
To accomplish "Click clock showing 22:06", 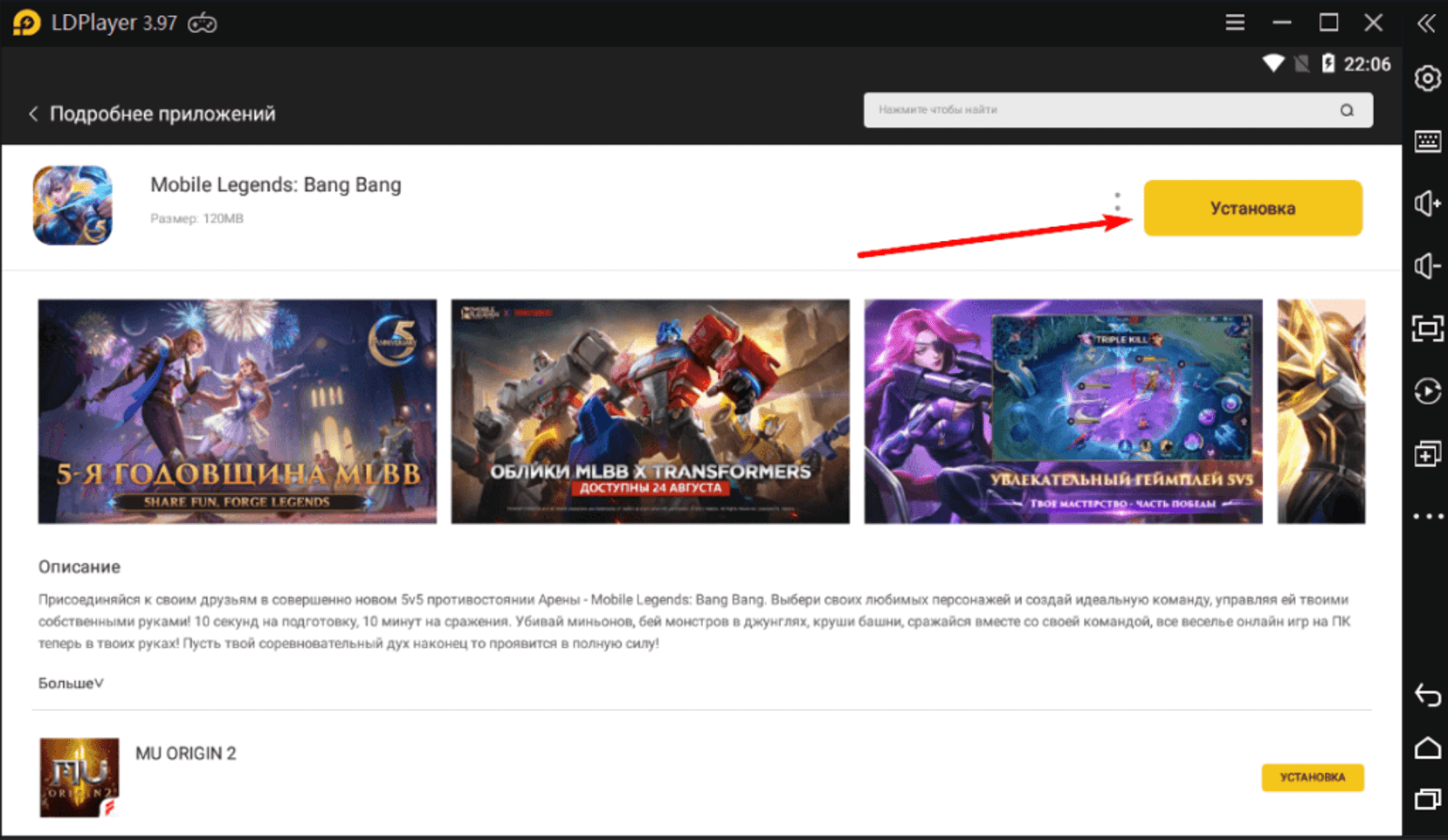I will click(1367, 64).
